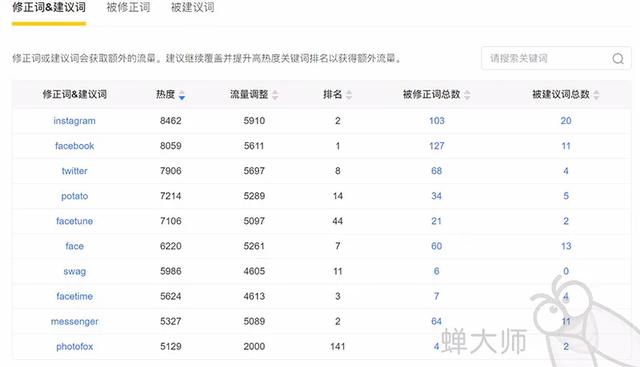
Task: Open the potato keyword link
Action: pyautogui.click(x=74, y=196)
